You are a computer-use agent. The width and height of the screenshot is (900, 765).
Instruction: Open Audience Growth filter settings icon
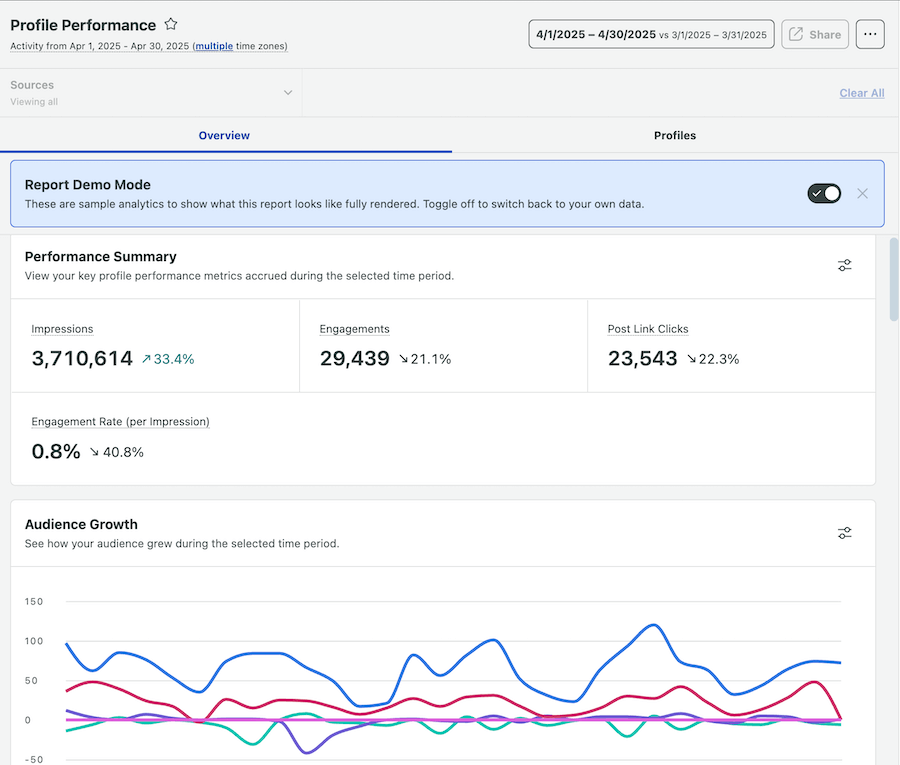coord(845,533)
